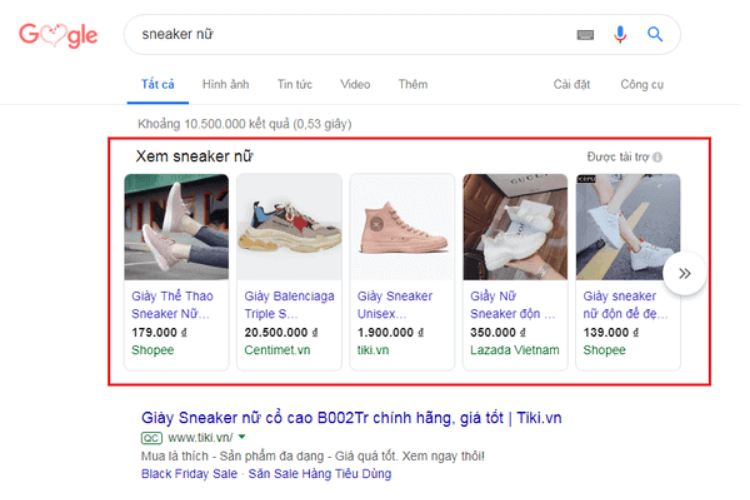Click the 350.000 đ price

[498, 333]
